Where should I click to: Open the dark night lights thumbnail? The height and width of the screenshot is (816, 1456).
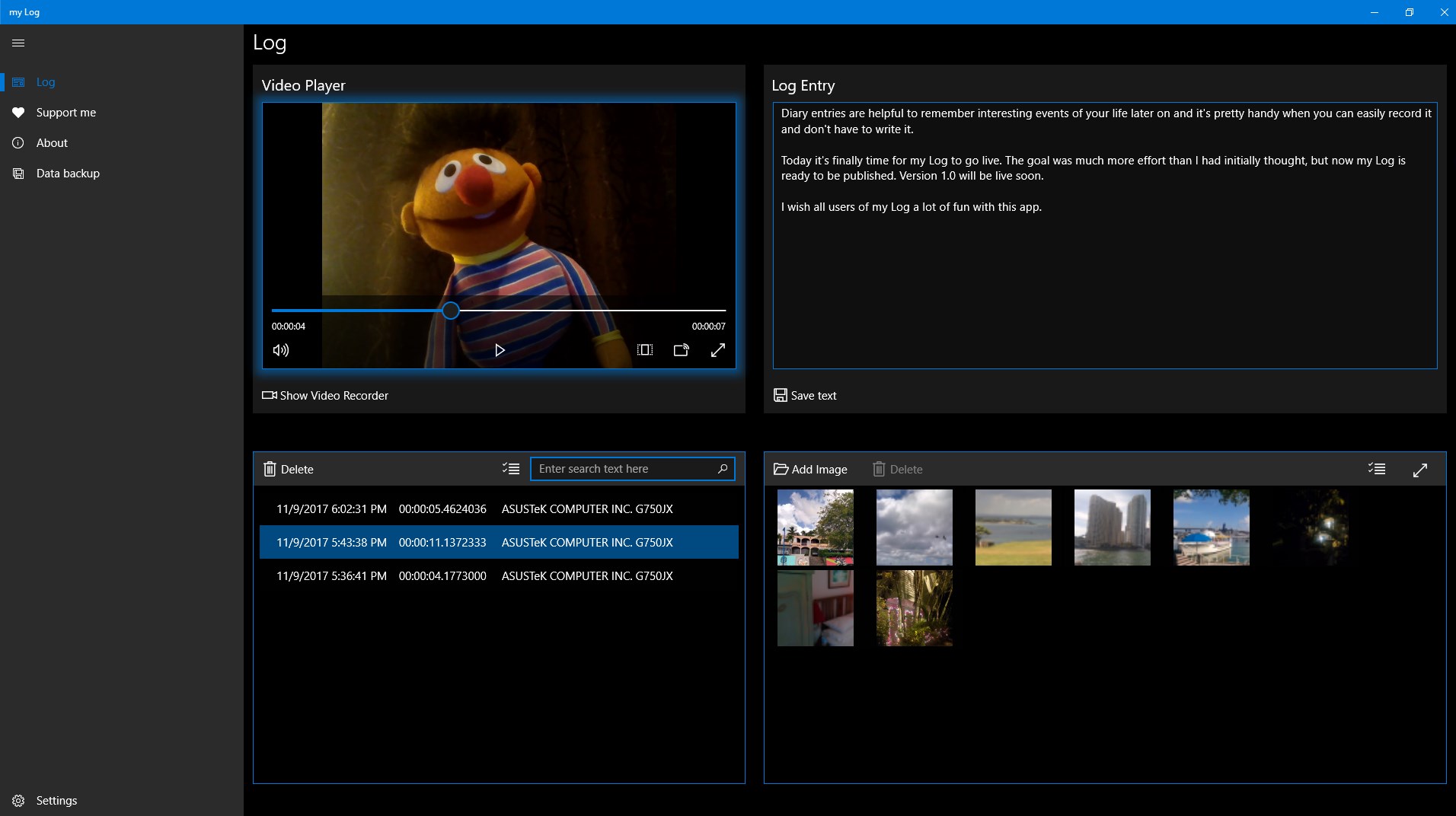(1311, 528)
